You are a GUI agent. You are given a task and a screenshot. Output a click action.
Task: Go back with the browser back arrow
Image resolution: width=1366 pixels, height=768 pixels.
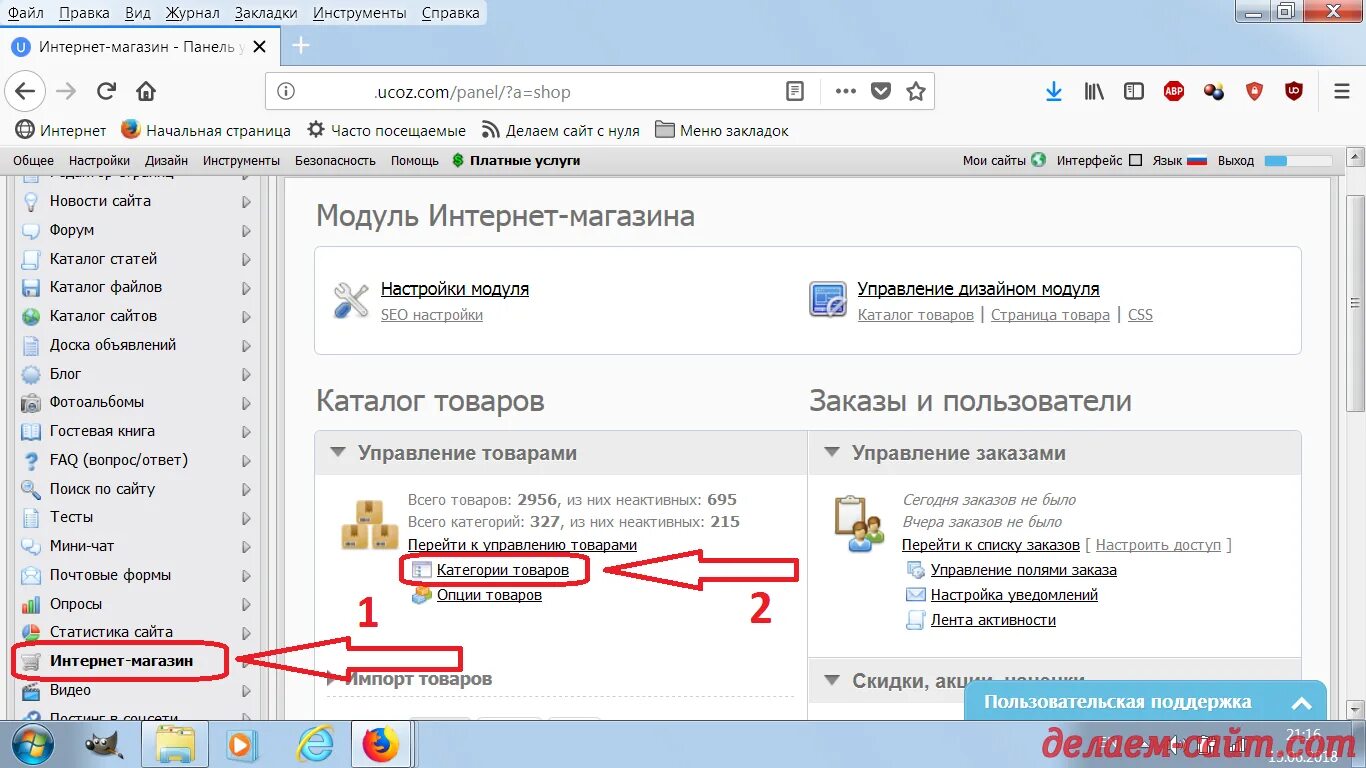(25, 92)
